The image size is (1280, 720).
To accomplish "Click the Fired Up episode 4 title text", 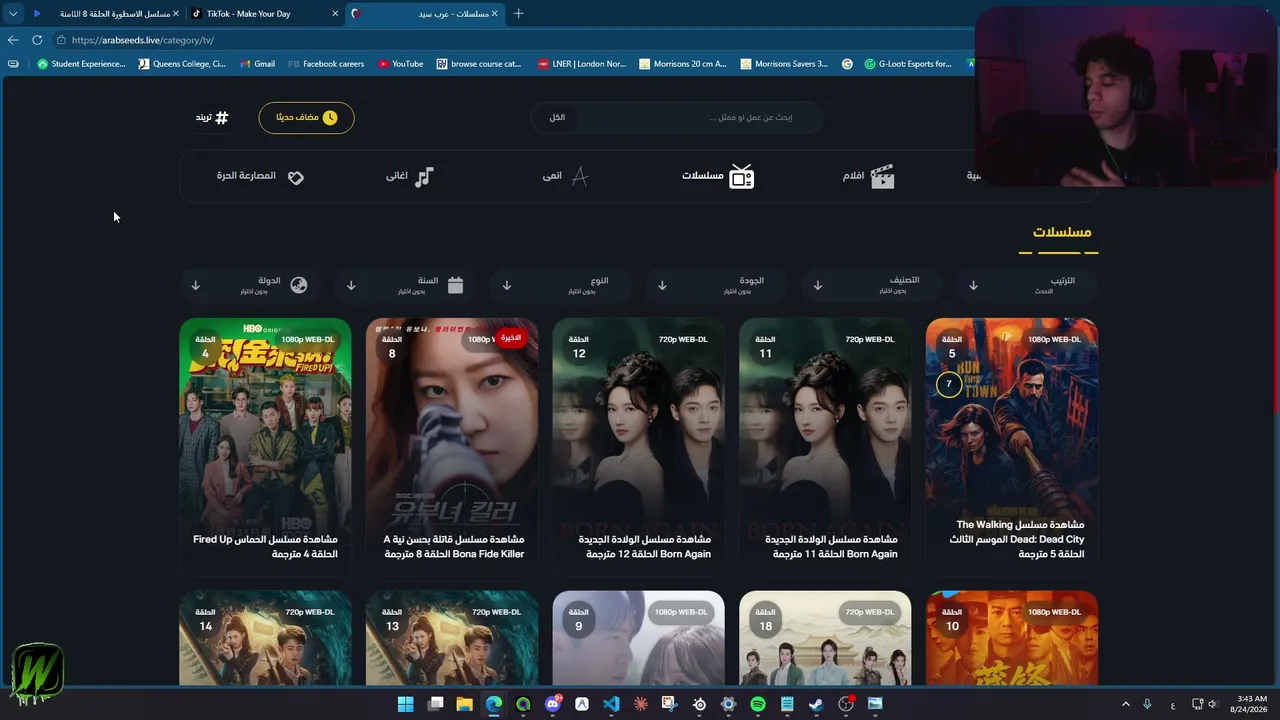I will coord(265,546).
